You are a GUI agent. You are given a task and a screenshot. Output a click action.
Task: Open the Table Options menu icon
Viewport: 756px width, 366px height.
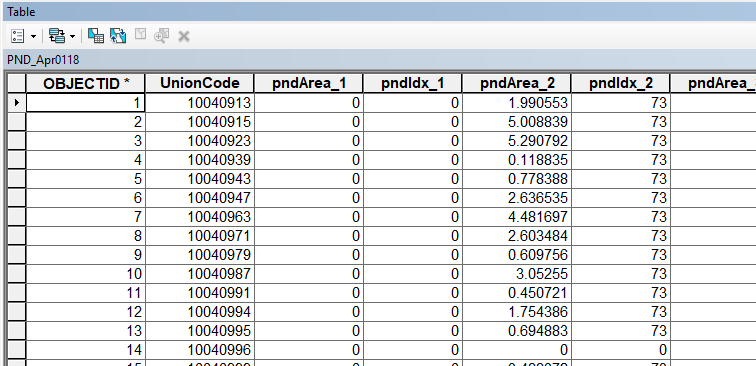(17, 36)
